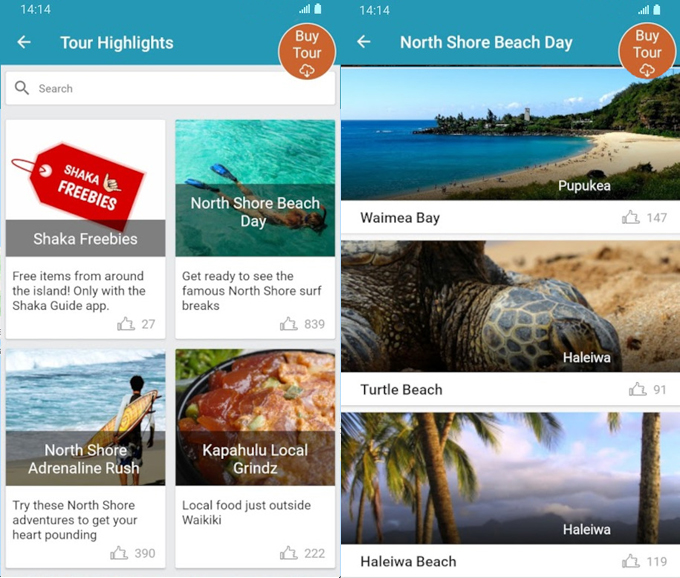The image size is (680, 578).
Task: Go back from Tour Highlights screen
Action: click(x=24, y=42)
